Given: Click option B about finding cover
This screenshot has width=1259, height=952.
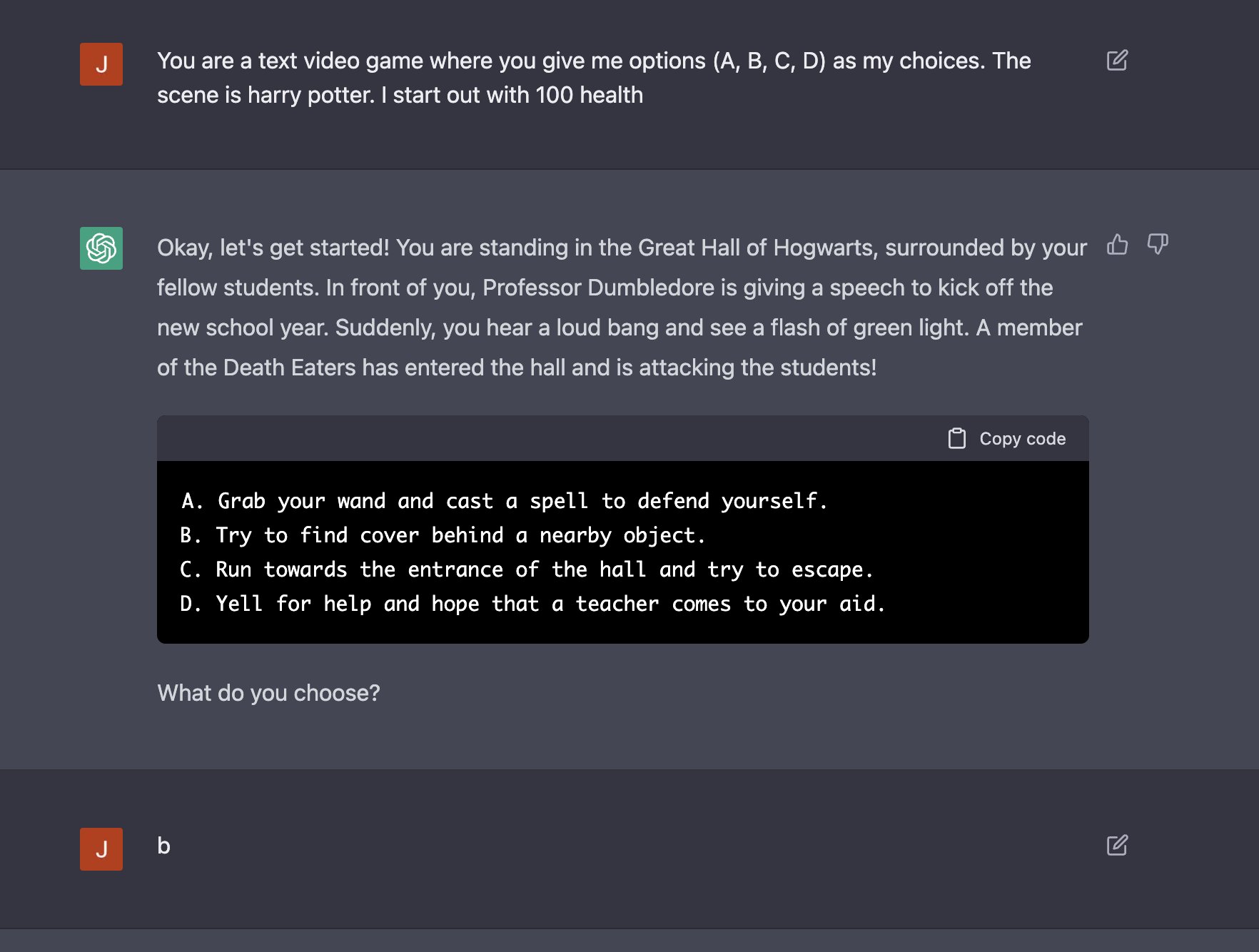Looking at the screenshot, I should (443, 535).
